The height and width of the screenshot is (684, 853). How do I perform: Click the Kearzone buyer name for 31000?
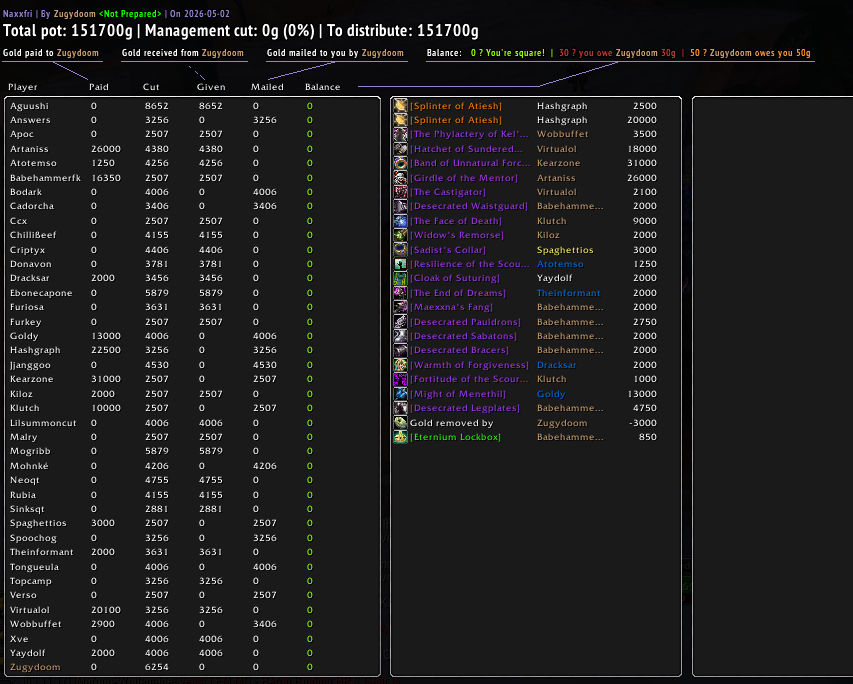[x=558, y=163]
